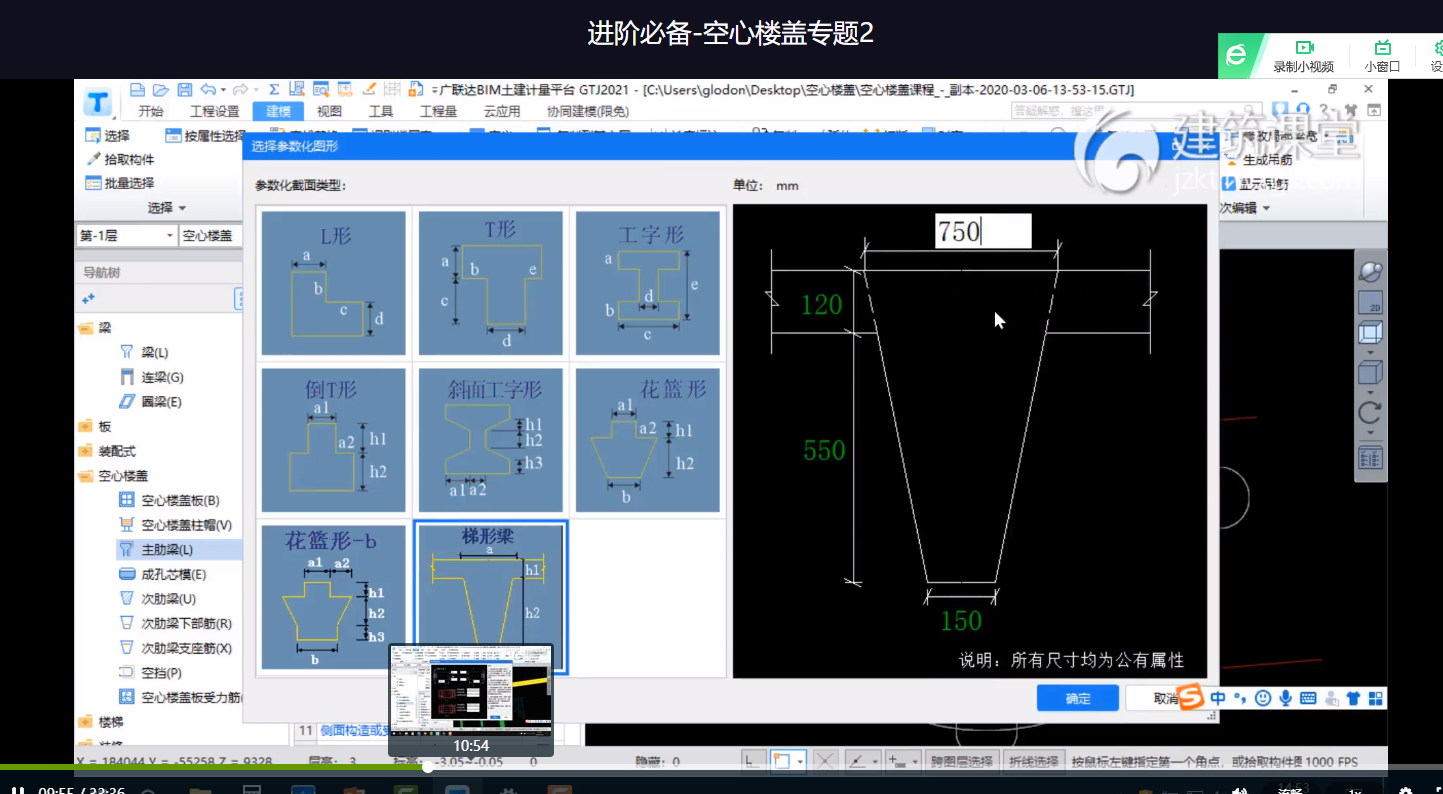Click the 取消 cancel button
Screen dimensions: 1443x794
(1151, 698)
